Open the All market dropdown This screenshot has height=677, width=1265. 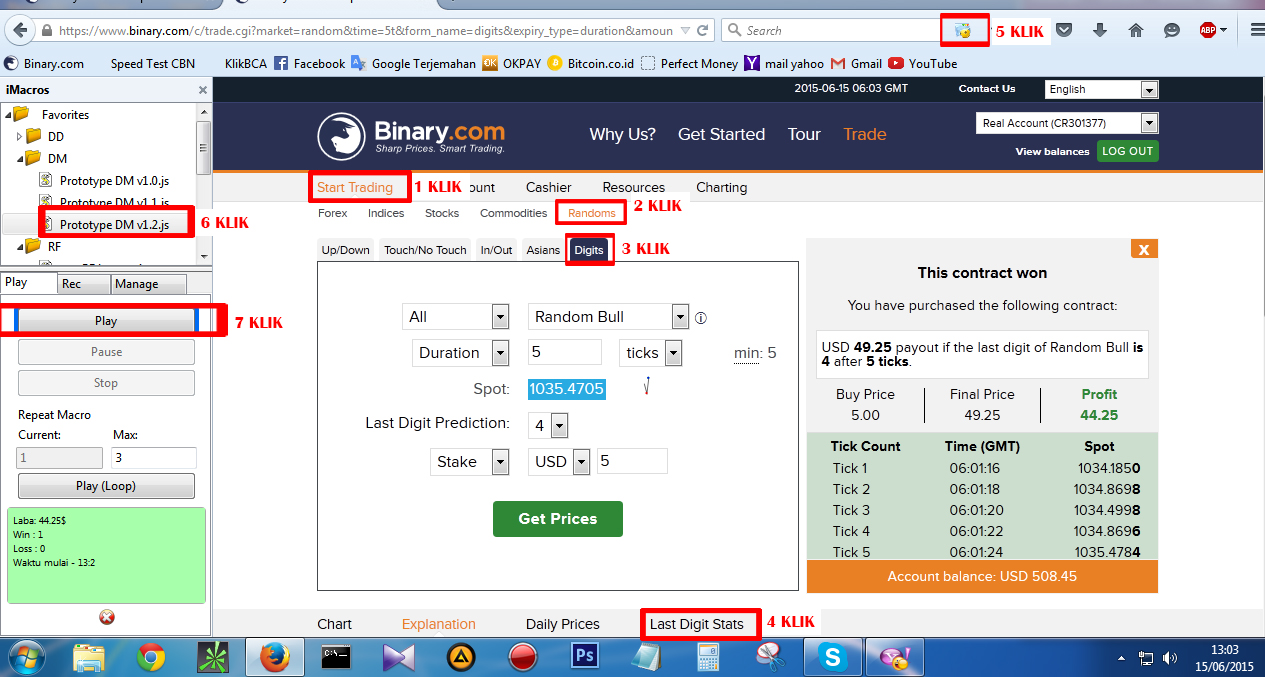(x=456, y=317)
